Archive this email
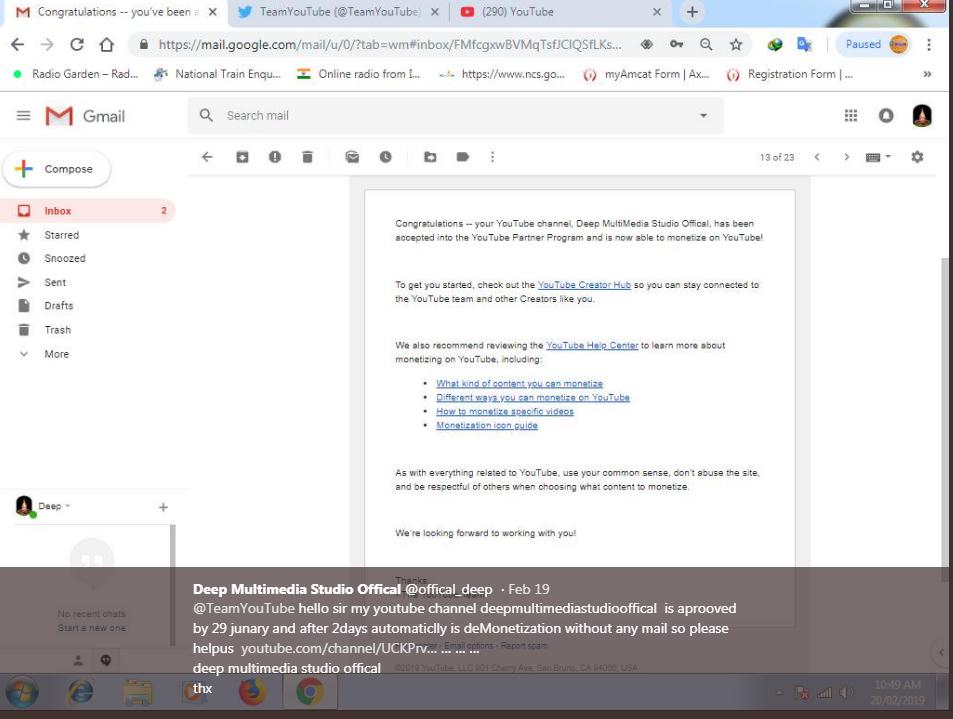Viewport: 953px width, 719px height. coord(242,157)
